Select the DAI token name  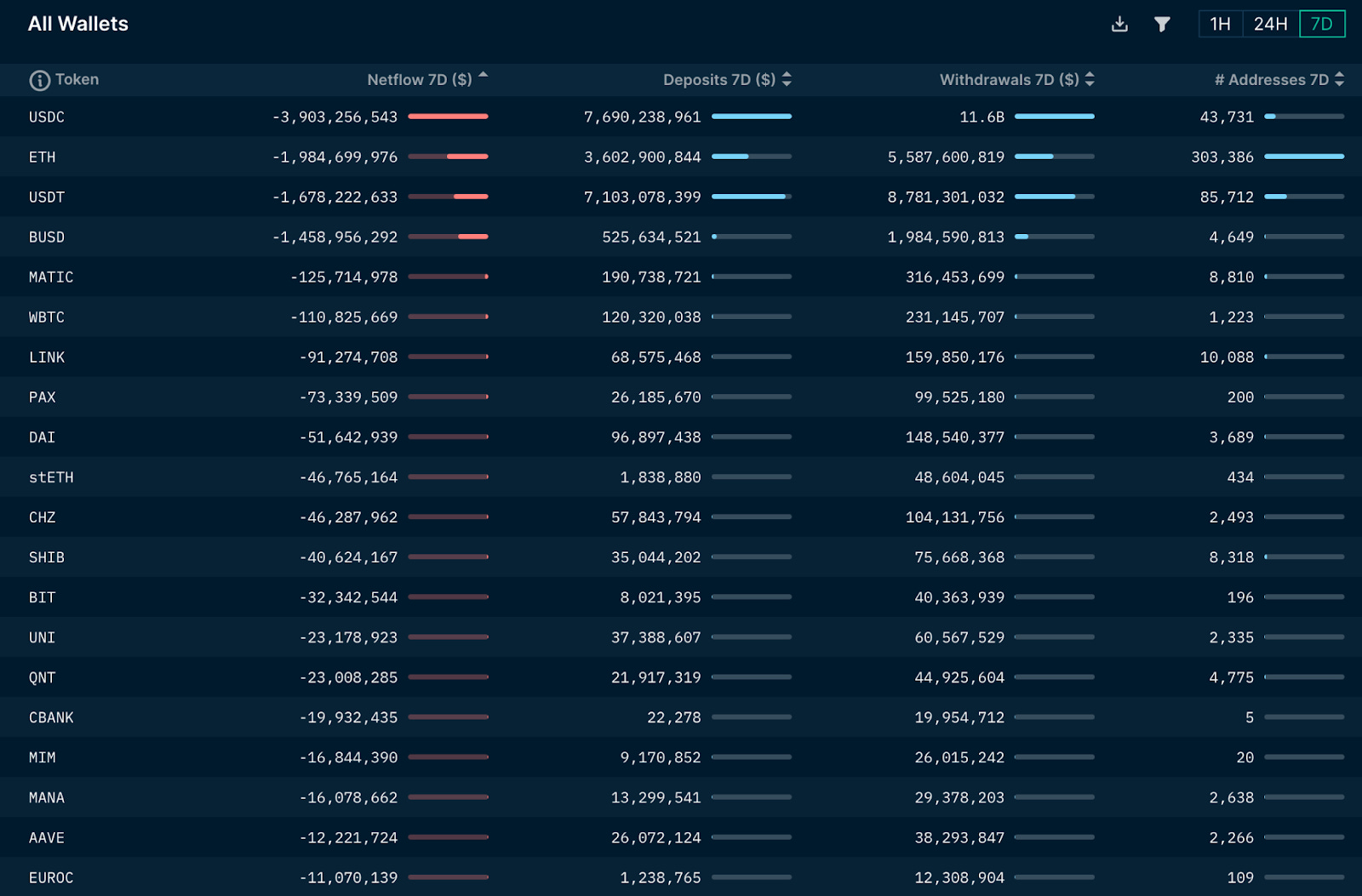click(x=42, y=437)
